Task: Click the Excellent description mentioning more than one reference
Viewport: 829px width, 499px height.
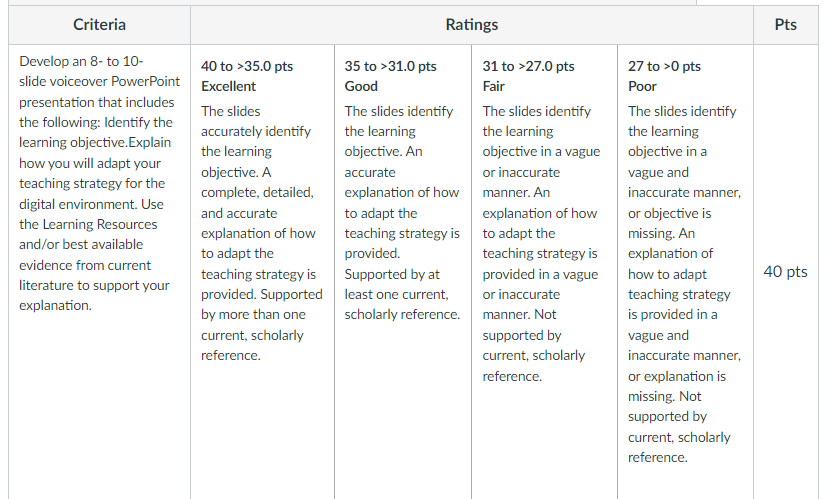Action: click(262, 233)
